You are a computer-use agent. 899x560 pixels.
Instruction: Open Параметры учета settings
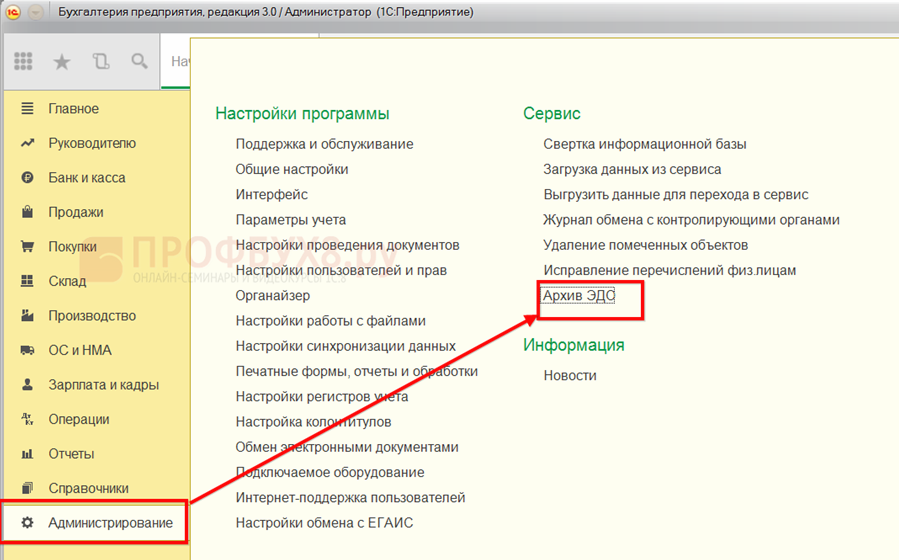point(290,220)
